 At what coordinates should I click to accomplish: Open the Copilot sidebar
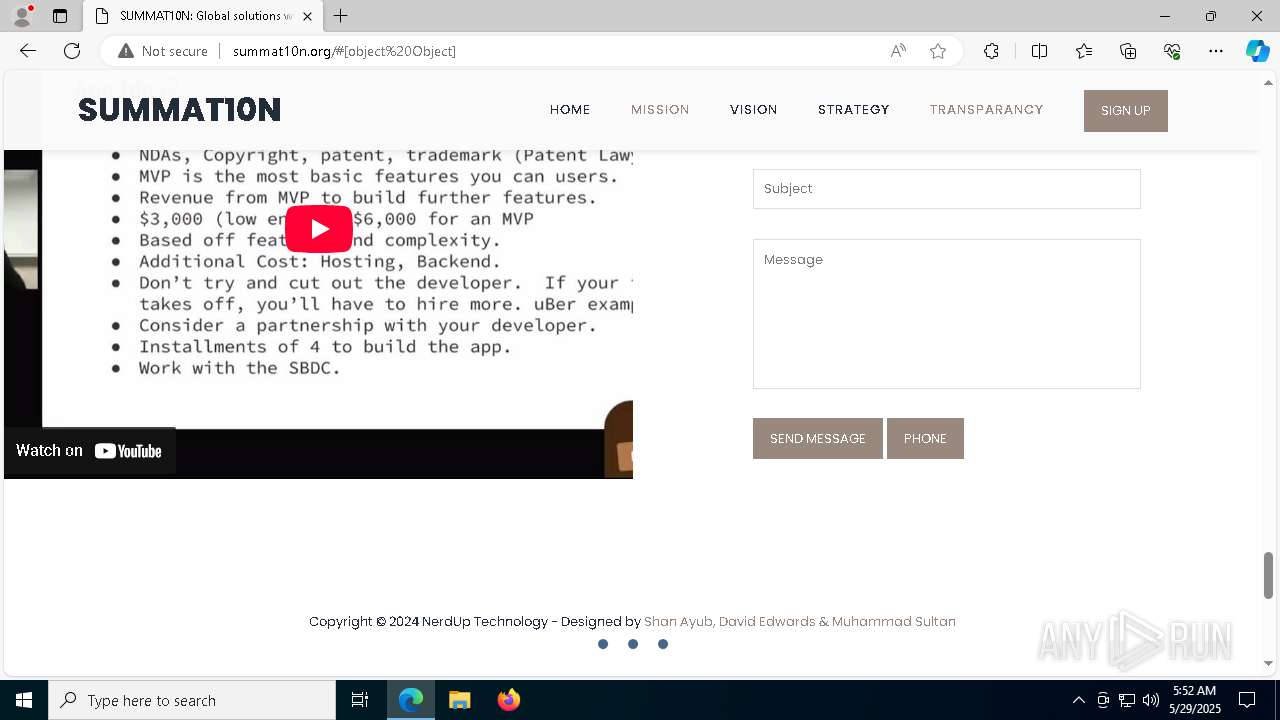(x=1257, y=51)
